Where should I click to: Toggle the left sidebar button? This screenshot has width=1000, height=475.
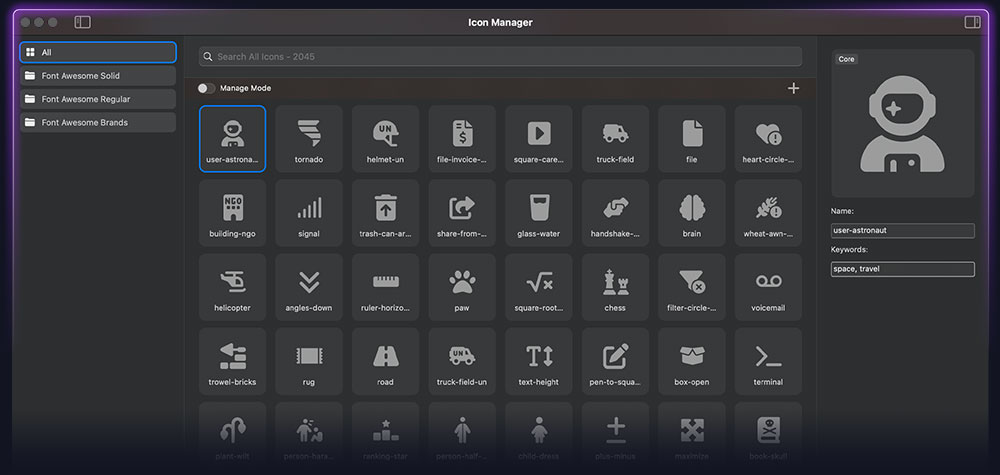tap(83, 22)
